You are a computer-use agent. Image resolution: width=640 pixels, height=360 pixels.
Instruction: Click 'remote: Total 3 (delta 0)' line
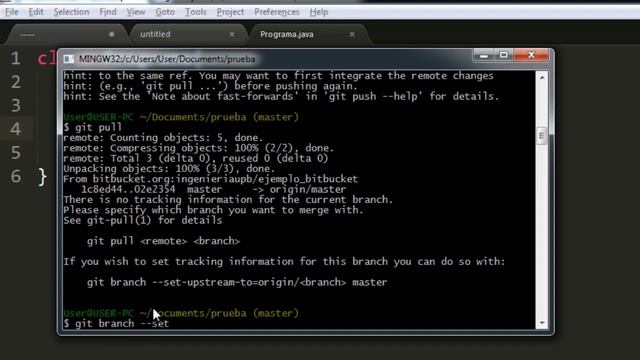click(x=196, y=158)
